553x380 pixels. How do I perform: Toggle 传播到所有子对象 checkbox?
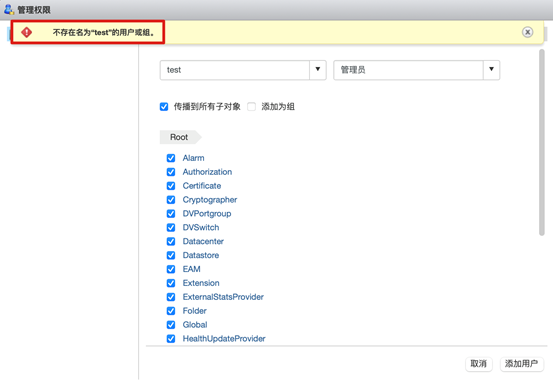164,107
